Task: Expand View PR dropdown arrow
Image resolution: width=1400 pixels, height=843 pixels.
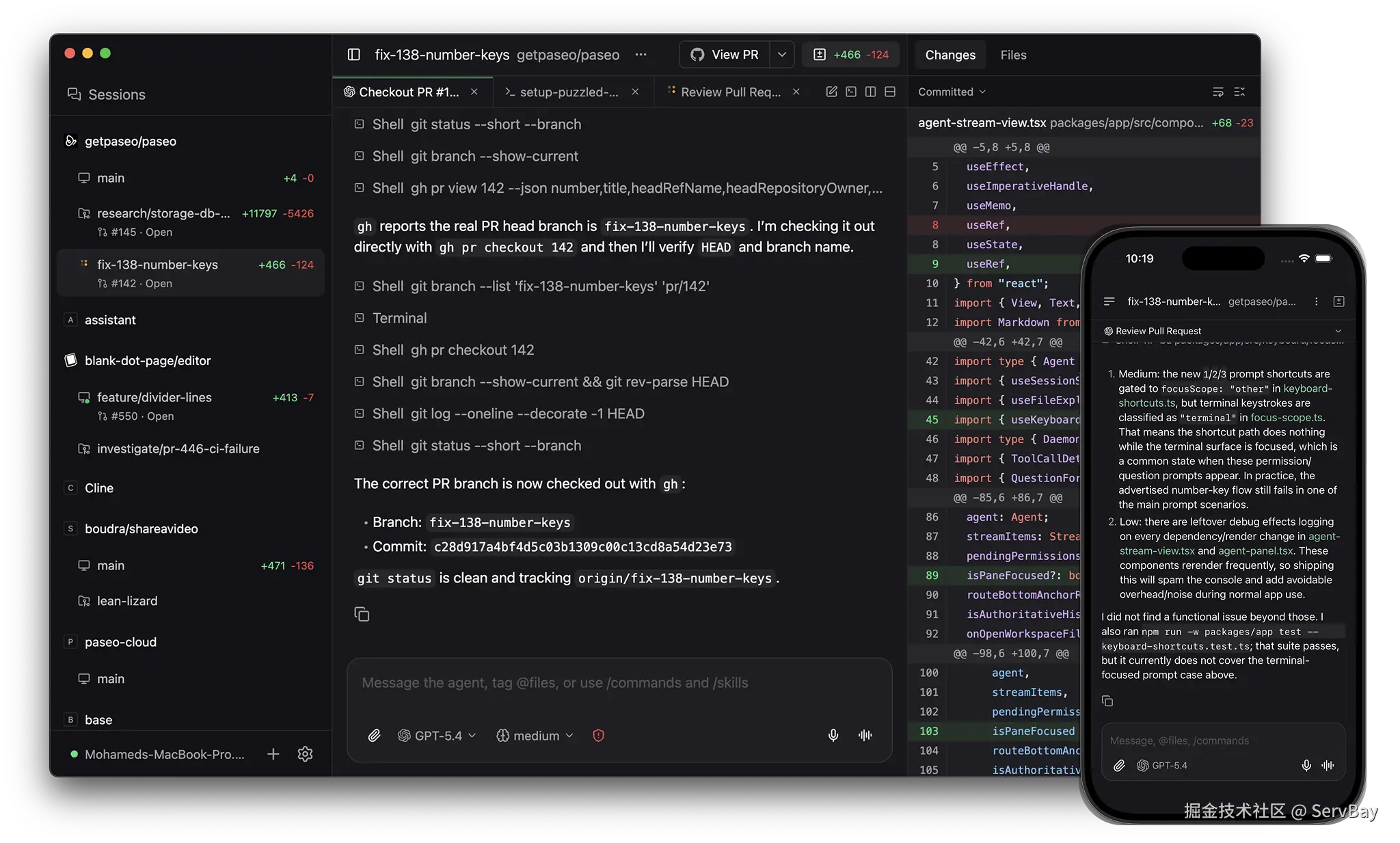Action: tap(782, 55)
